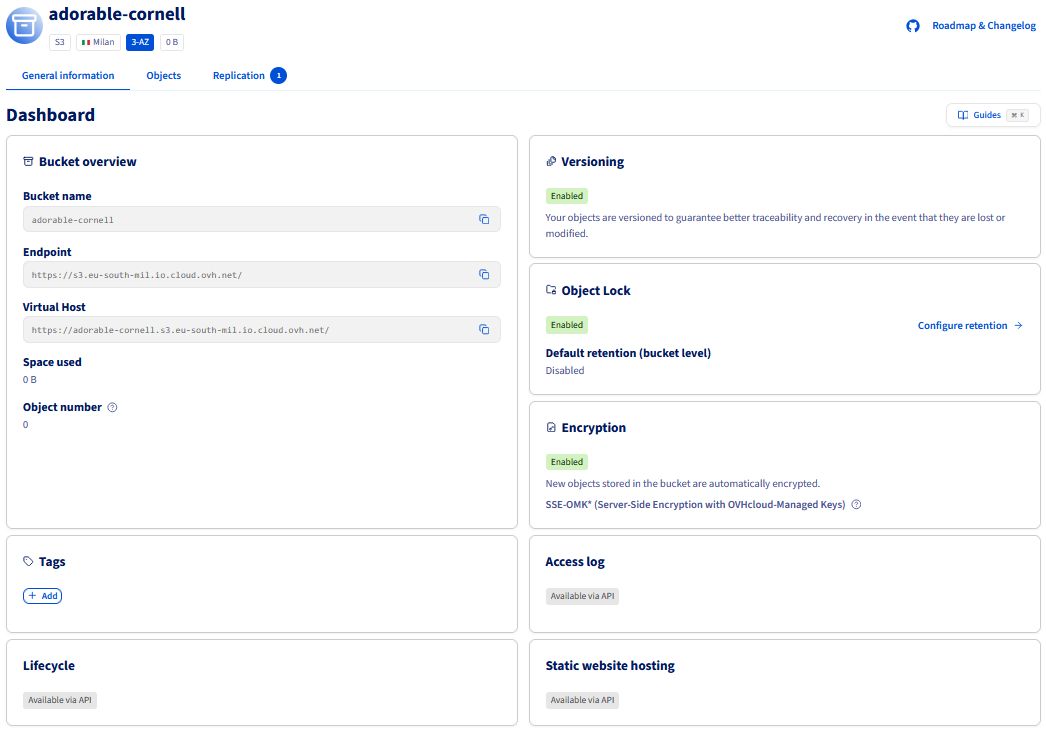Viewport: 1046px width, 736px height.
Task: Select the General information tab
Action: tap(68, 76)
